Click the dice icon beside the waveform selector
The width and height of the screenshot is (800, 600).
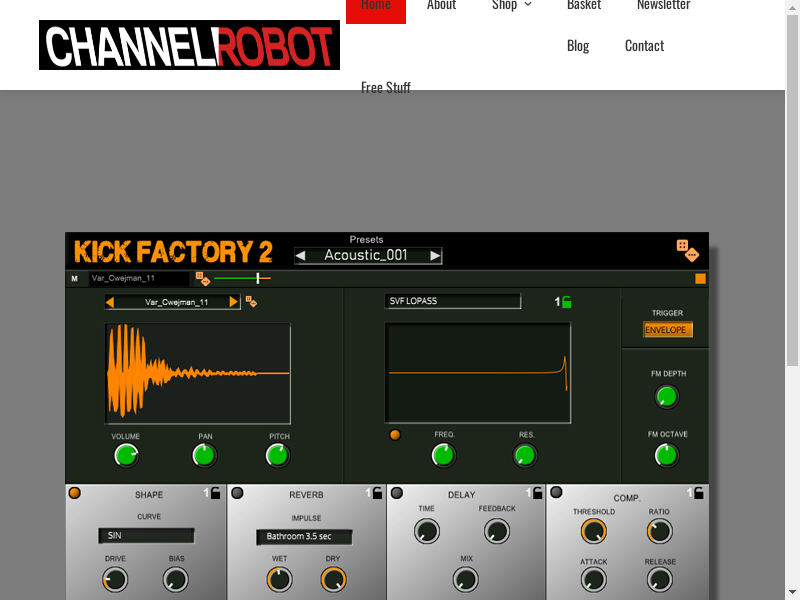pyautogui.click(x=252, y=301)
